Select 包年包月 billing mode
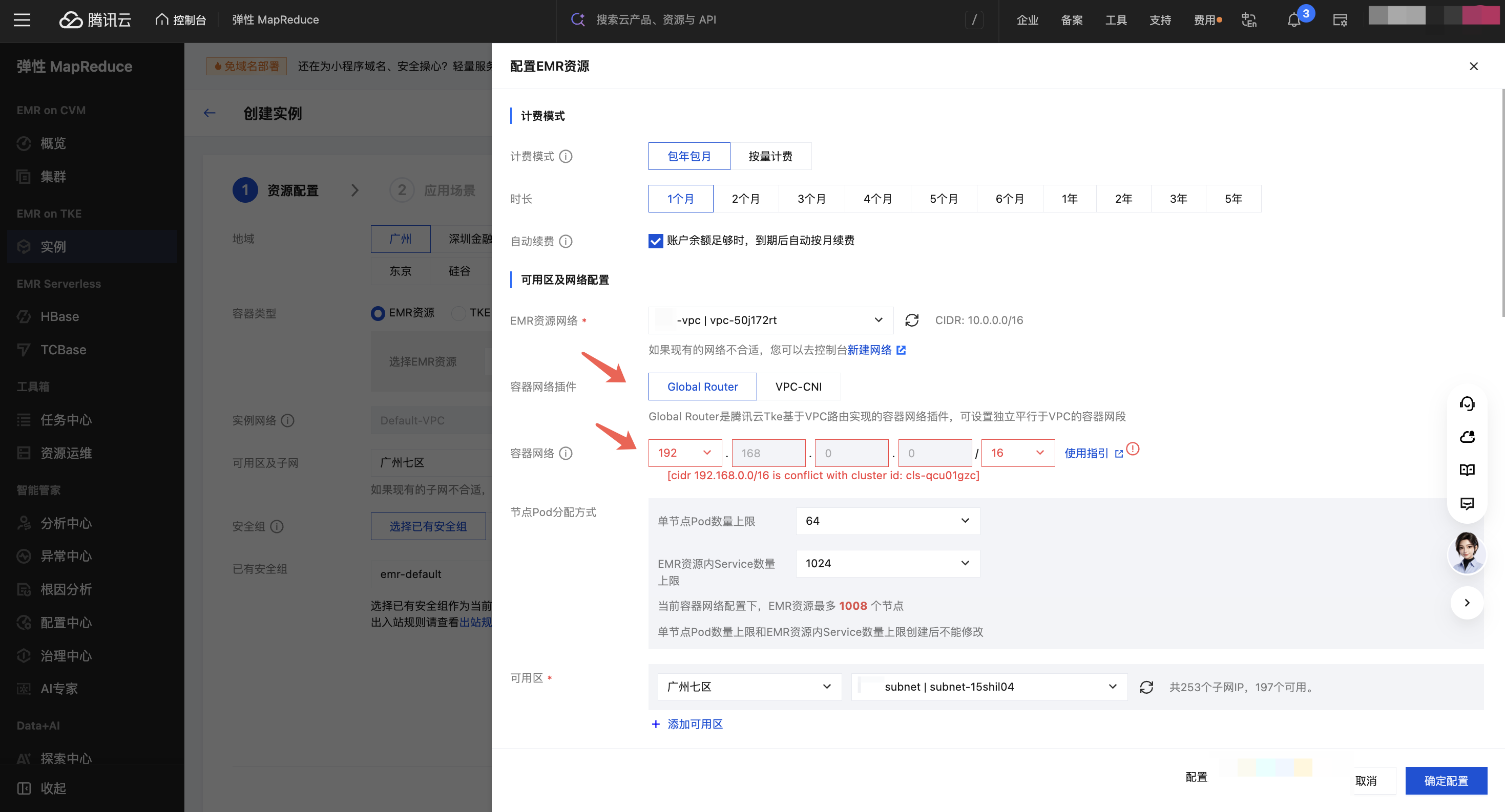Image resolution: width=1505 pixels, height=812 pixels. point(689,157)
